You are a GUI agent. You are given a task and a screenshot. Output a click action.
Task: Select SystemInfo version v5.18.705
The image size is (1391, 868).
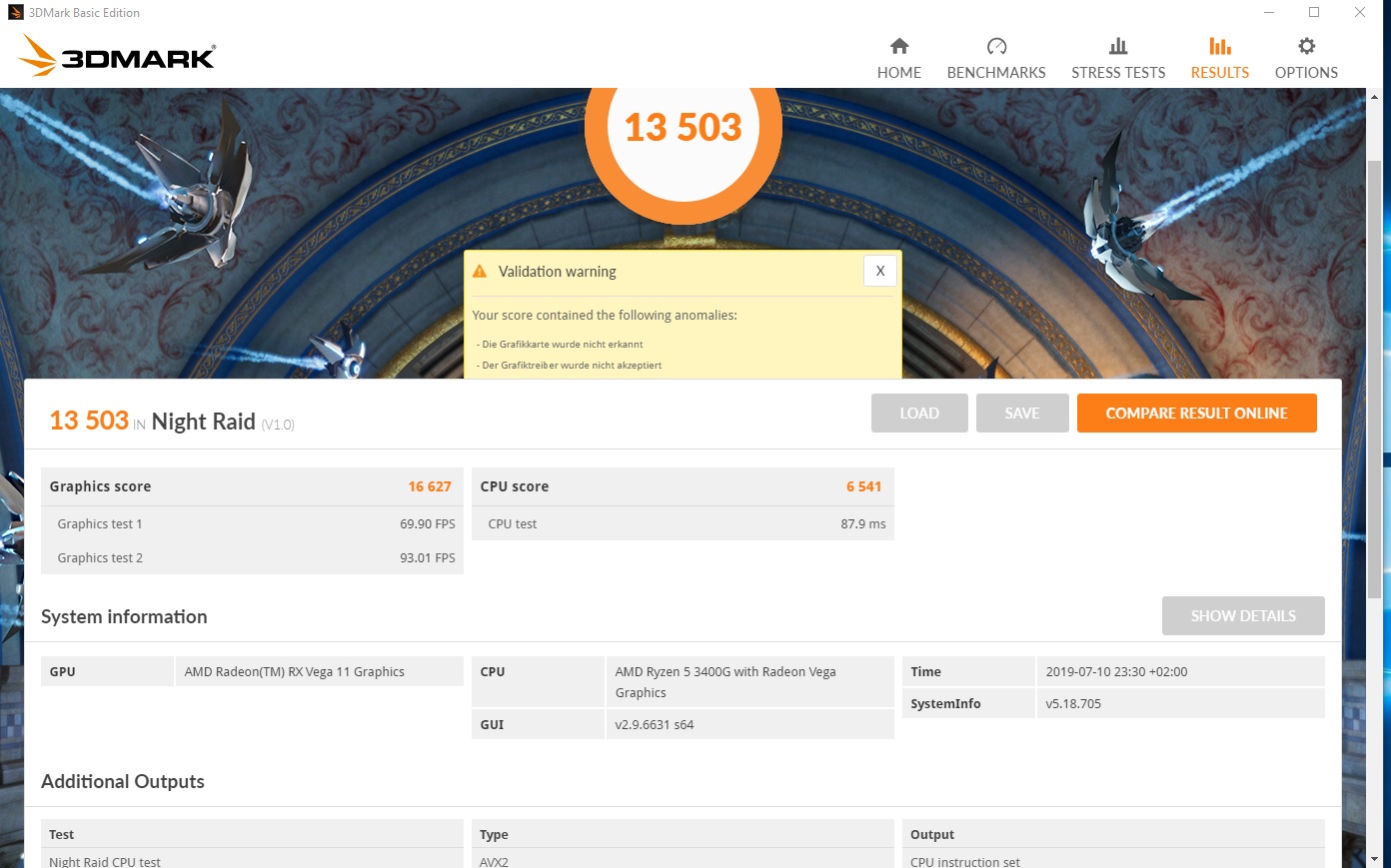coord(1073,703)
